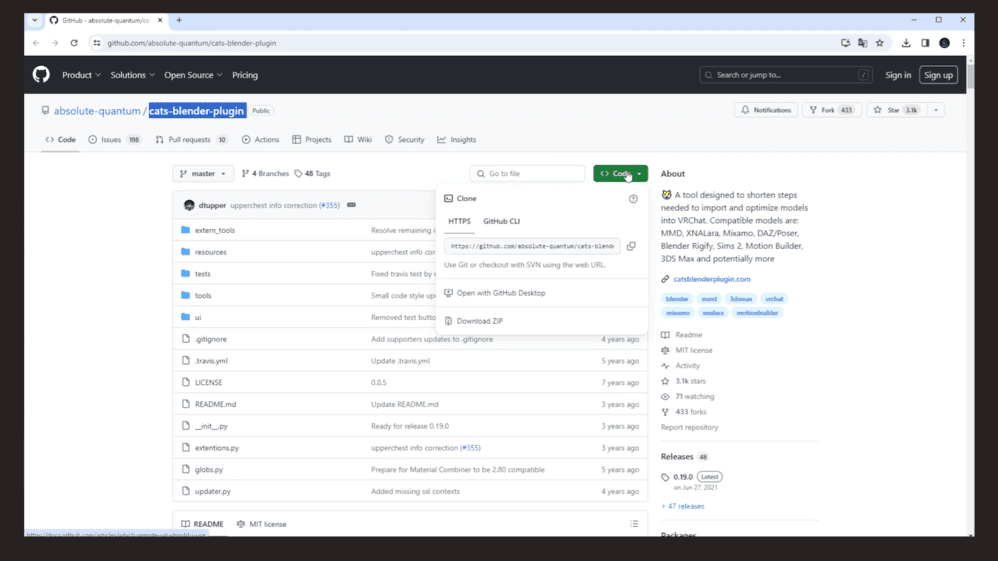Open the browser downloads icon
998x561 pixels.
click(906, 43)
